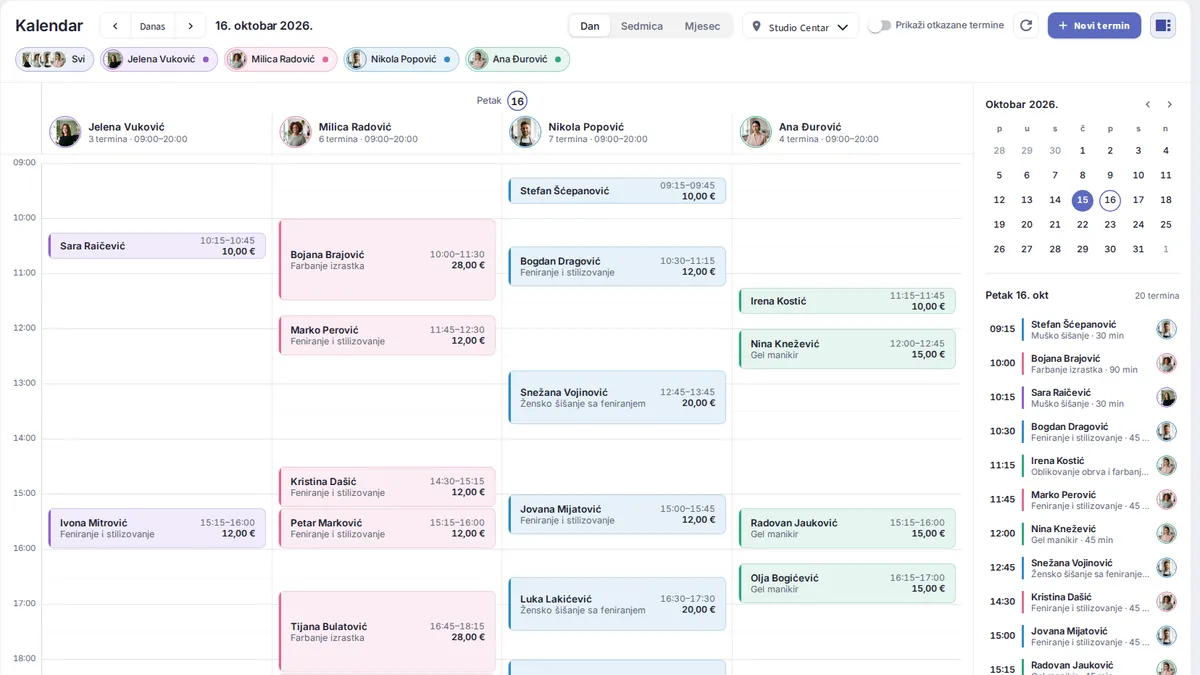Image resolution: width=1200 pixels, height=675 pixels.
Task: Open Olja Bogićević Gel manikir appointment
Action: (x=847, y=584)
